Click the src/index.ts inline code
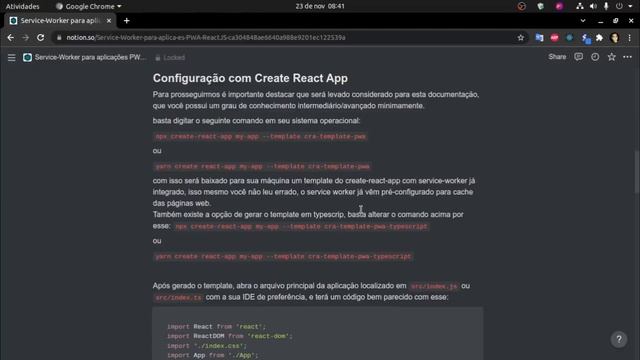The image size is (640, 360). [x=178, y=298]
